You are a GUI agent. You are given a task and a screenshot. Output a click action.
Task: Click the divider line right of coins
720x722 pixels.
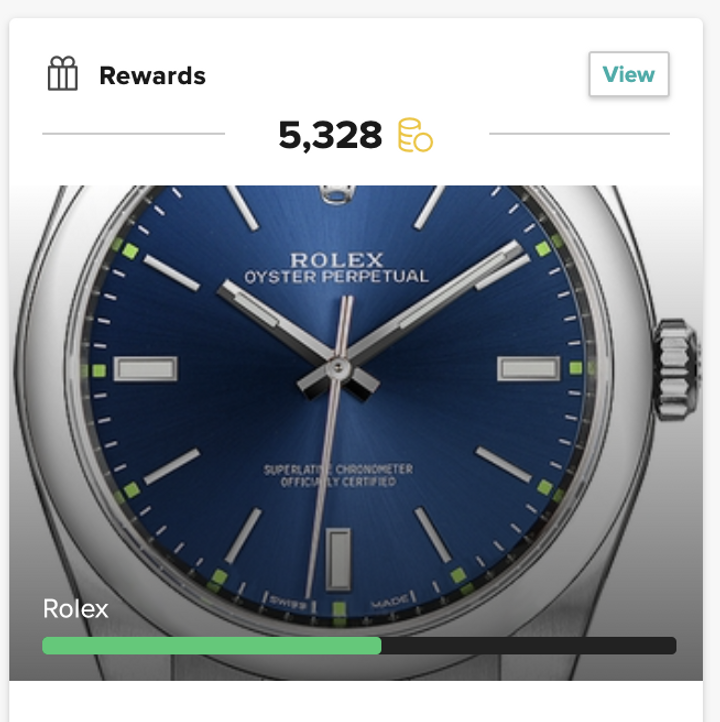point(579,134)
